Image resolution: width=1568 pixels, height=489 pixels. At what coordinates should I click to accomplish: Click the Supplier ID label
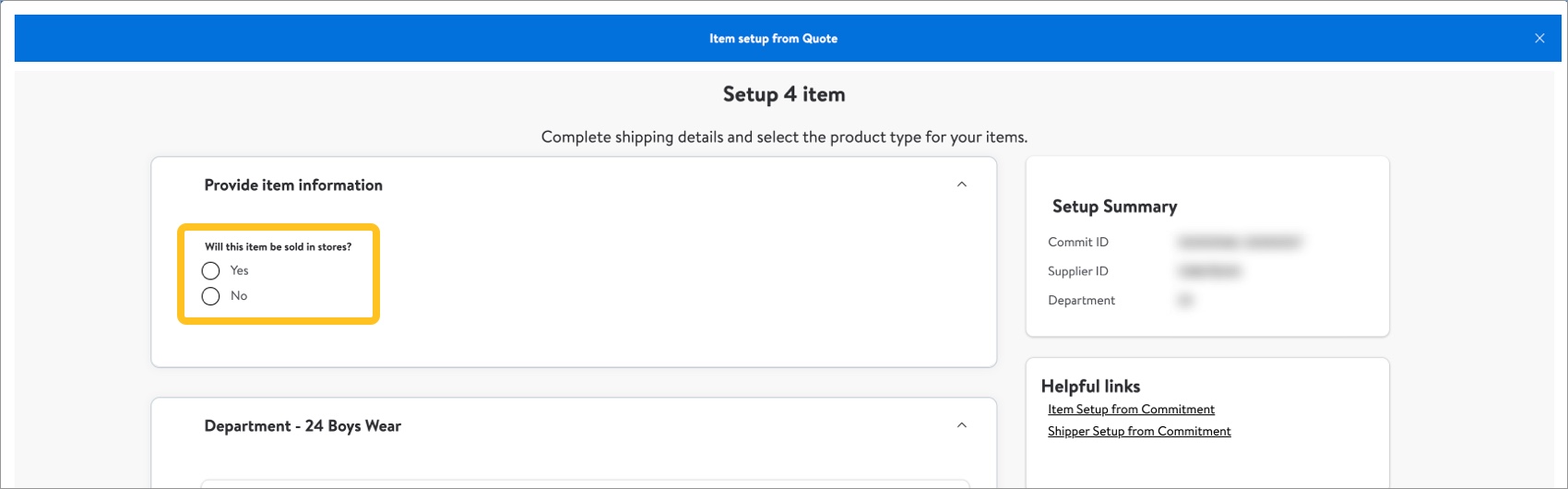pos(1078,271)
